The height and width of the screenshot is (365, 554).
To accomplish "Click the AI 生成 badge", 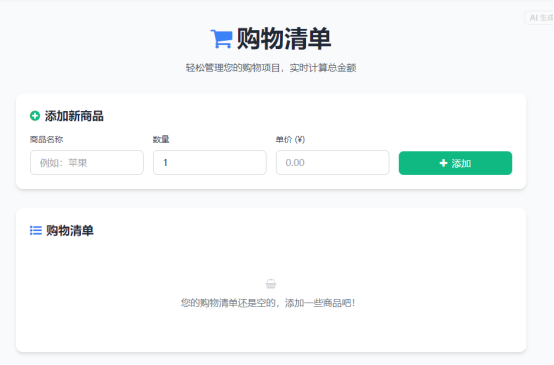I will tap(540, 18).
